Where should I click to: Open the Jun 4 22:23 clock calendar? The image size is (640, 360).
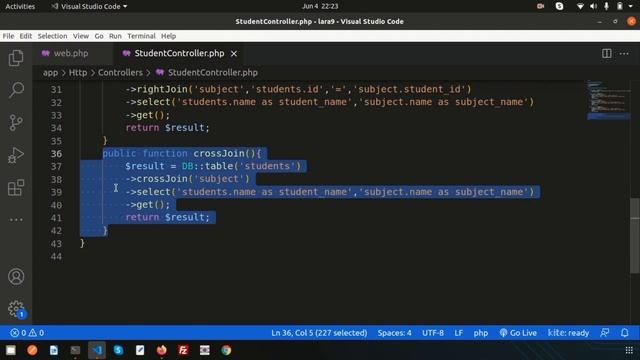tap(320, 6)
